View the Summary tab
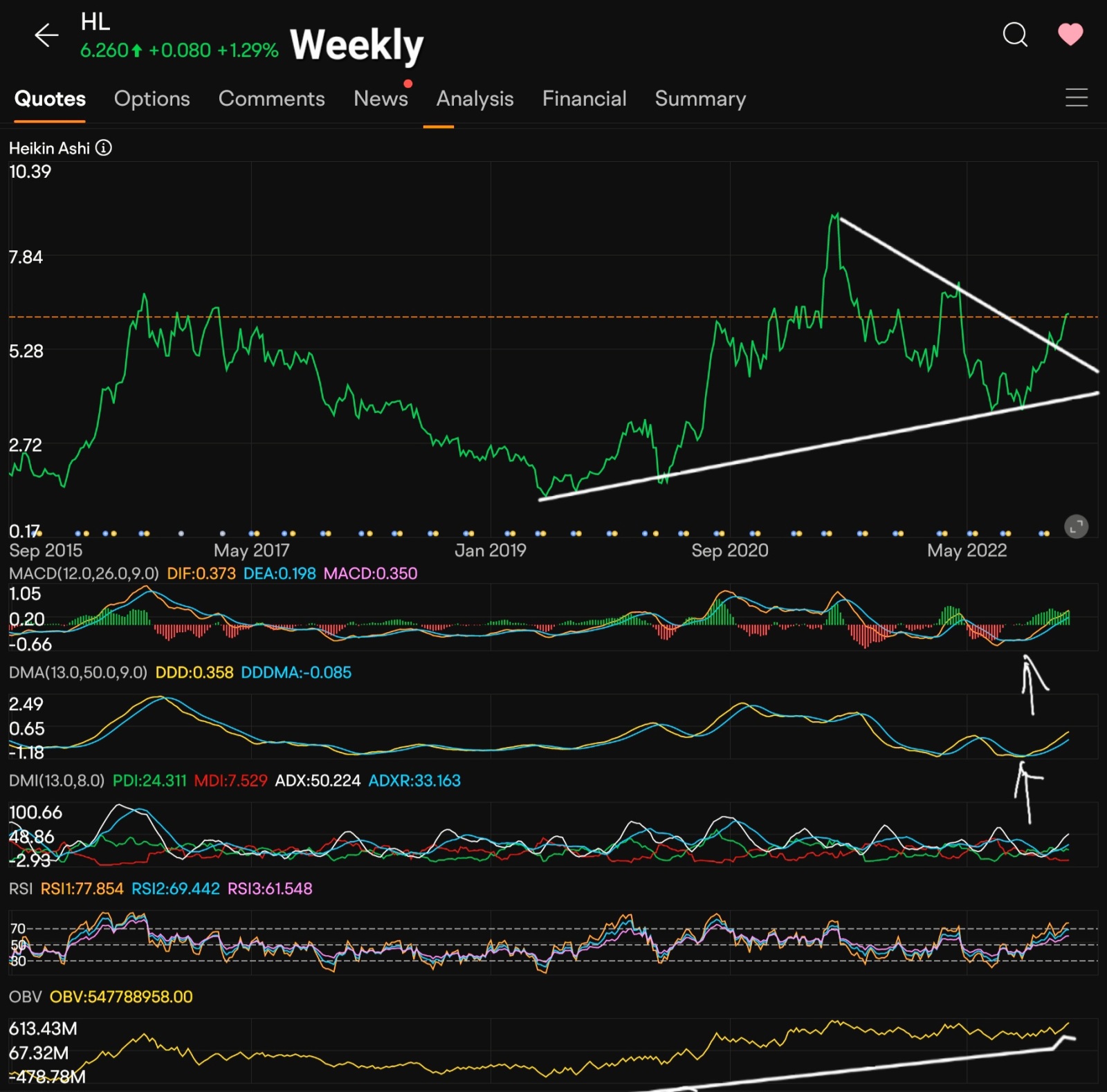Image resolution: width=1107 pixels, height=1092 pixels. tap(700, 99)
